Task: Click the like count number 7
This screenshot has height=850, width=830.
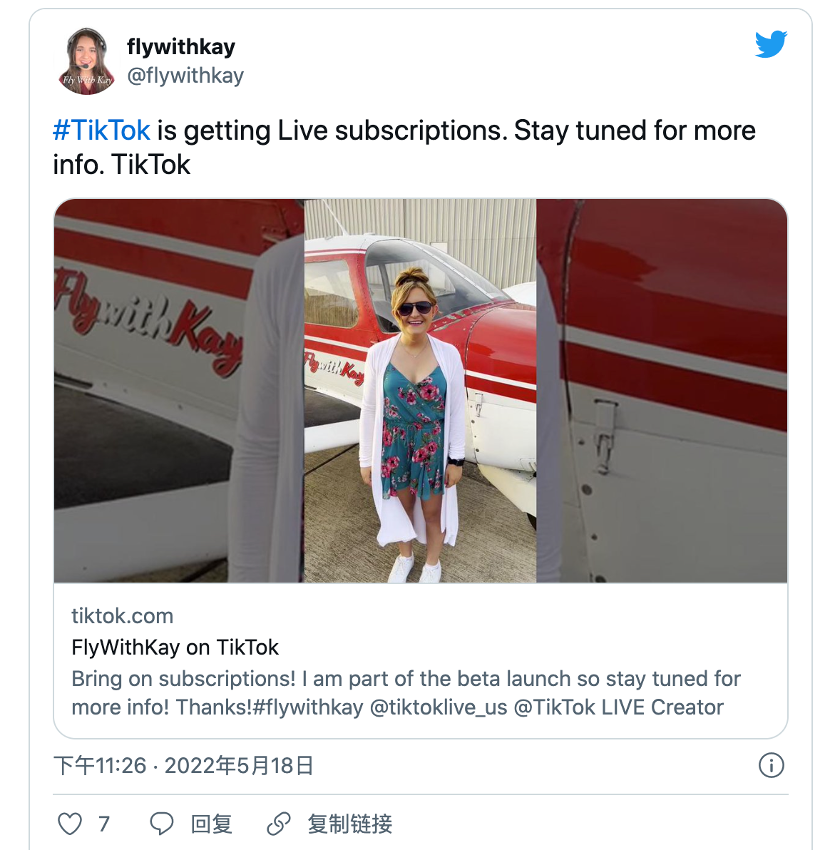Action: click(104, 824)
